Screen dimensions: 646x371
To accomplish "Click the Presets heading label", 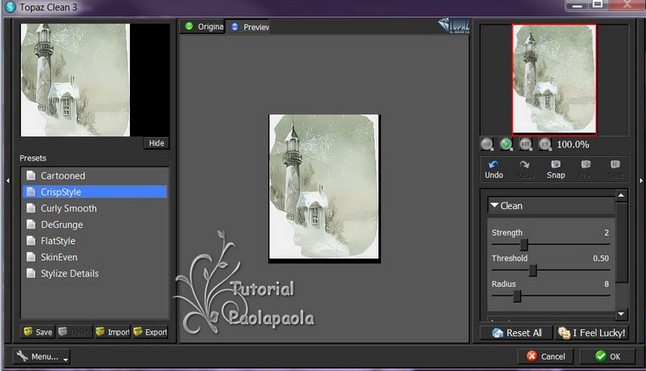I will [33, 158].
